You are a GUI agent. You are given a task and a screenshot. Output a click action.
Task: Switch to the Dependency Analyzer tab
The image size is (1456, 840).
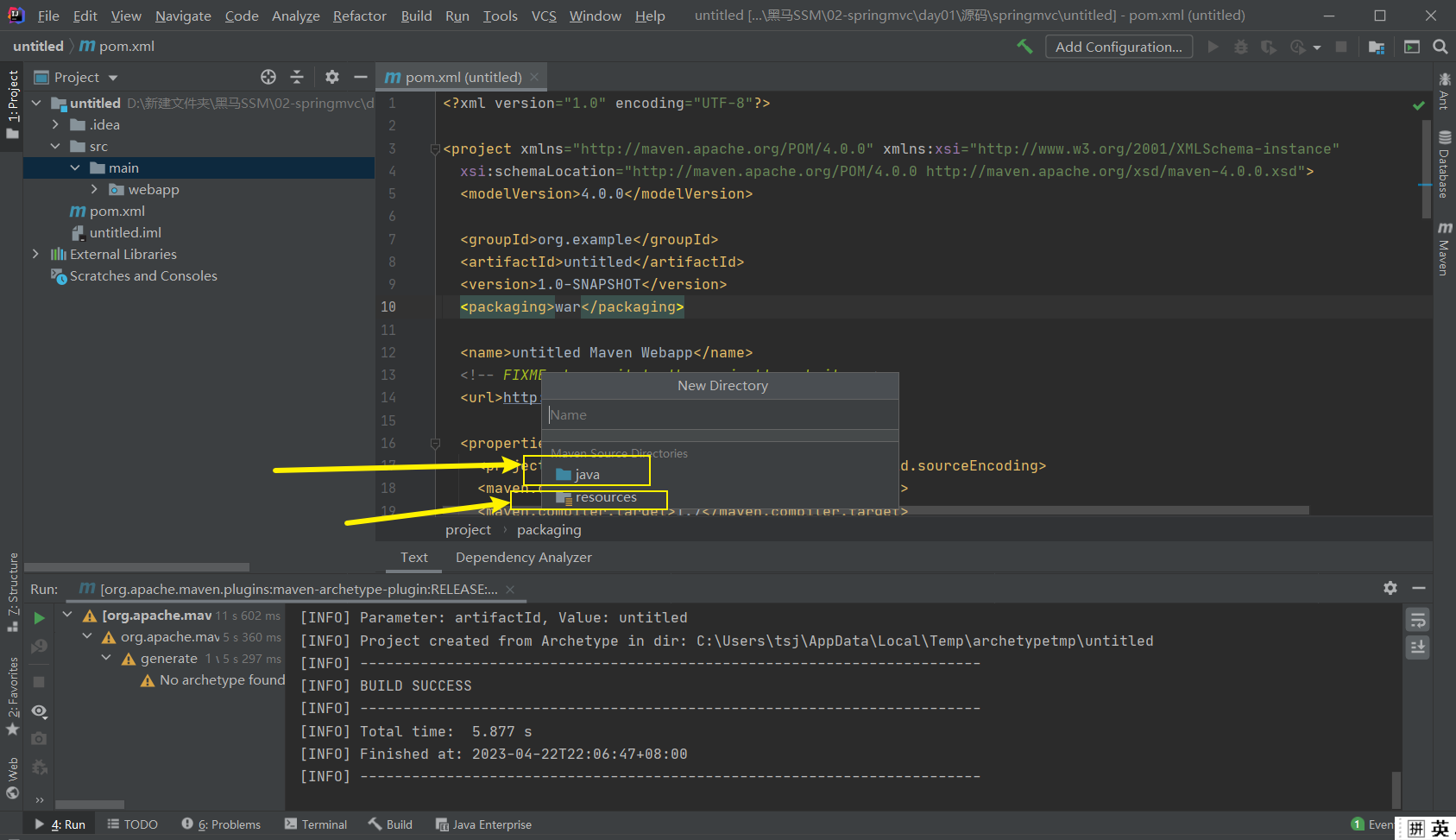pyautogui.click(x=524, y=557)
